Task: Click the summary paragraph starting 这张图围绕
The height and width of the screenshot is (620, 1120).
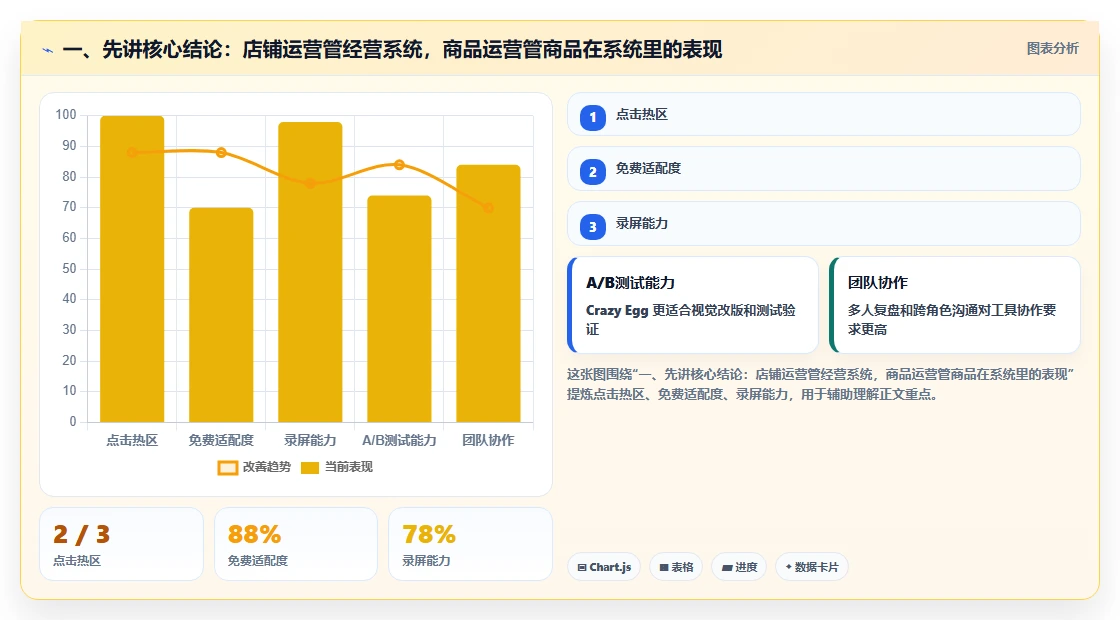Action: coord(821,384)
